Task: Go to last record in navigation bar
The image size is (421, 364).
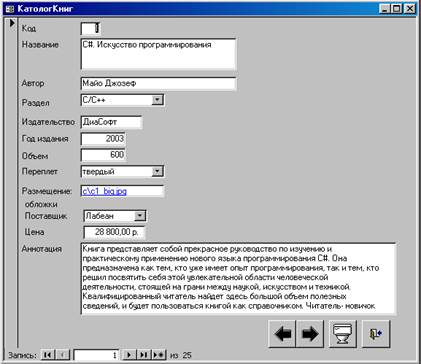Action: (143, 355)
